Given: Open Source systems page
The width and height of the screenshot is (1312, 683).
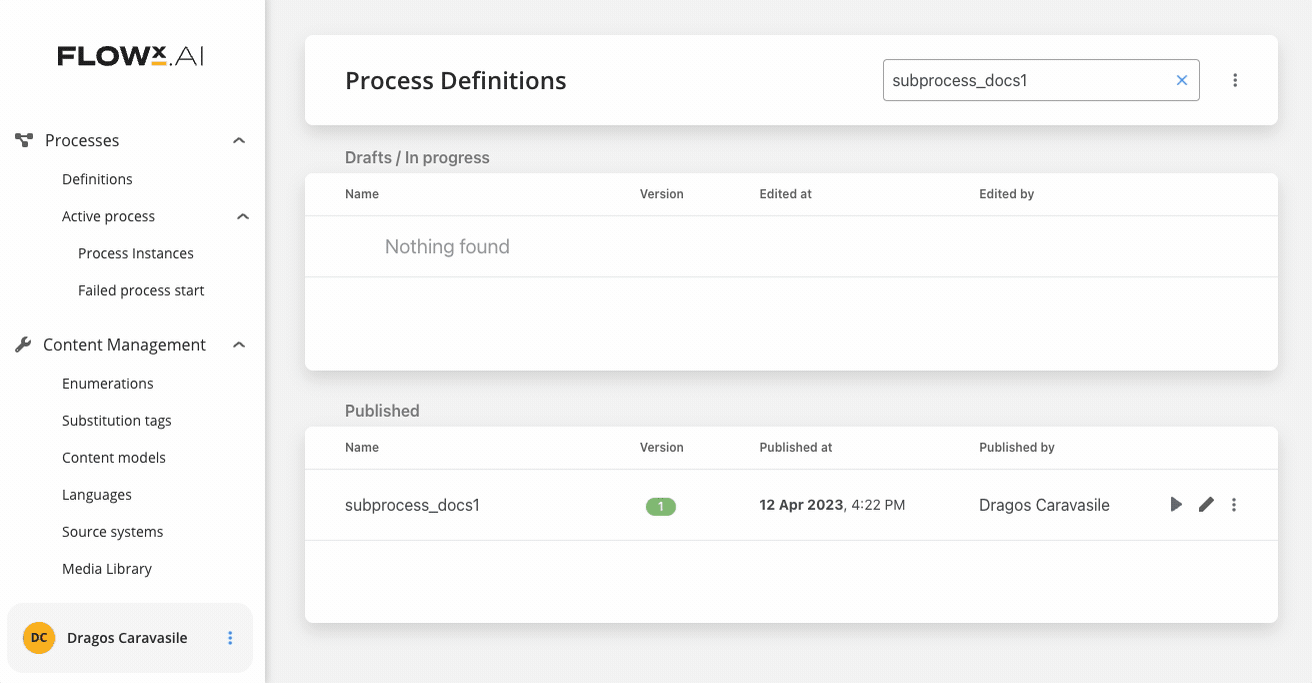Looking at the screenshot, I should pyautogui.click(x=113, y=531).
